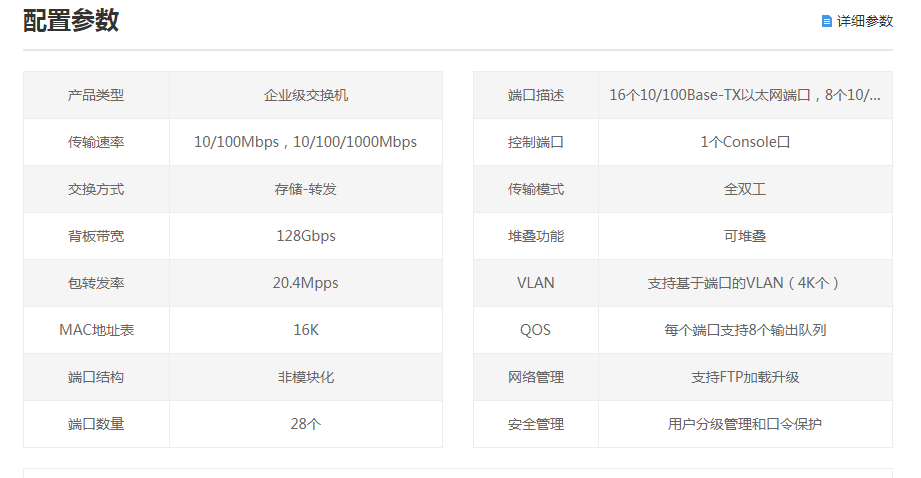The height and width of the screenshot is (478, 921).
Task: Select the 28个 port count value
Action: click(x=306, y=424)
